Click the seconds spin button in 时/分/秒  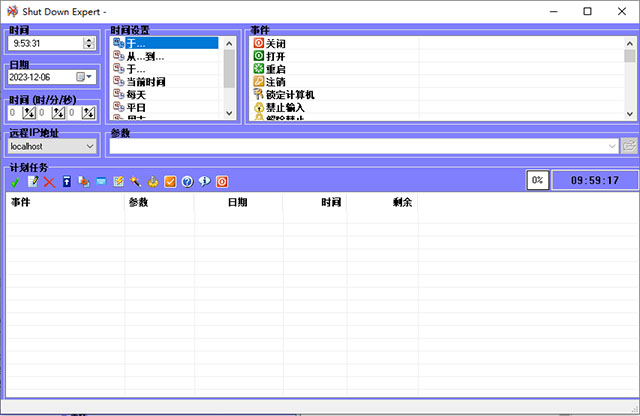(88, 113)
